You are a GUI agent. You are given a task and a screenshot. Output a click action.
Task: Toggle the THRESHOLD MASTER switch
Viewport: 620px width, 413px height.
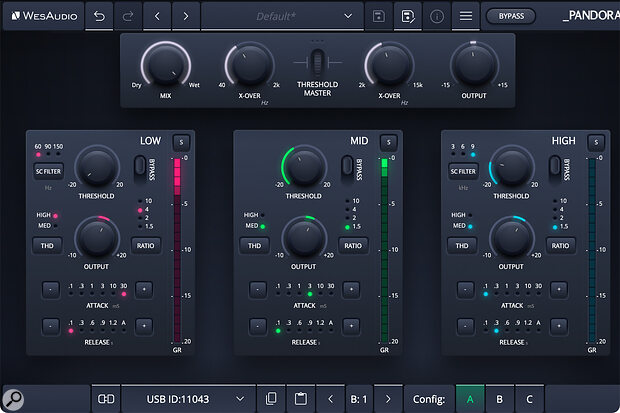[318, 63]
